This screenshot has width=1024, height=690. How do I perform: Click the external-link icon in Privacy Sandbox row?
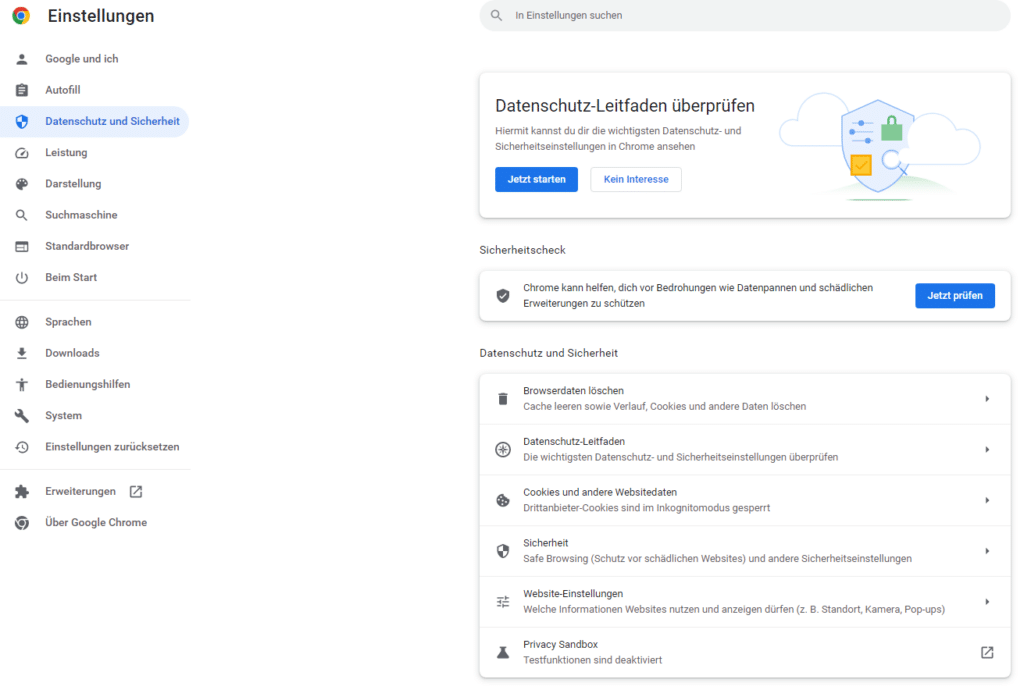(987, 653)
